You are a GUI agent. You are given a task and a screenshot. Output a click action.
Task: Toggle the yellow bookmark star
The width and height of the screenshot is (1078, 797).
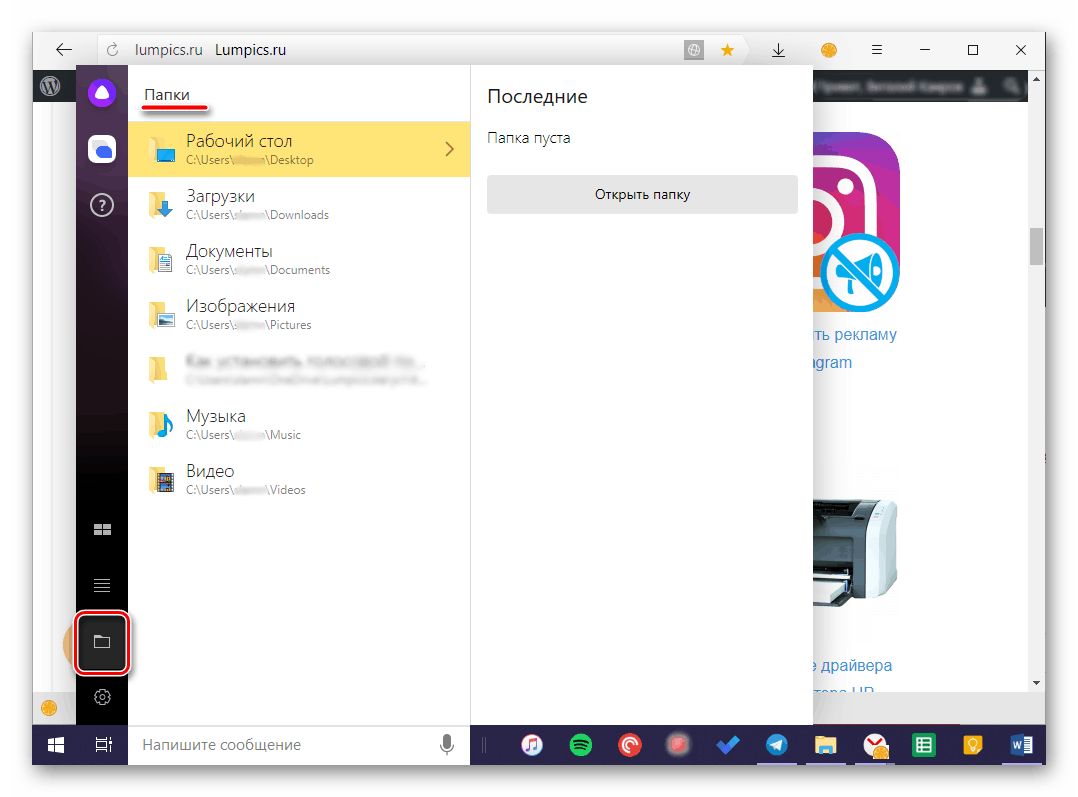(728, 50)
